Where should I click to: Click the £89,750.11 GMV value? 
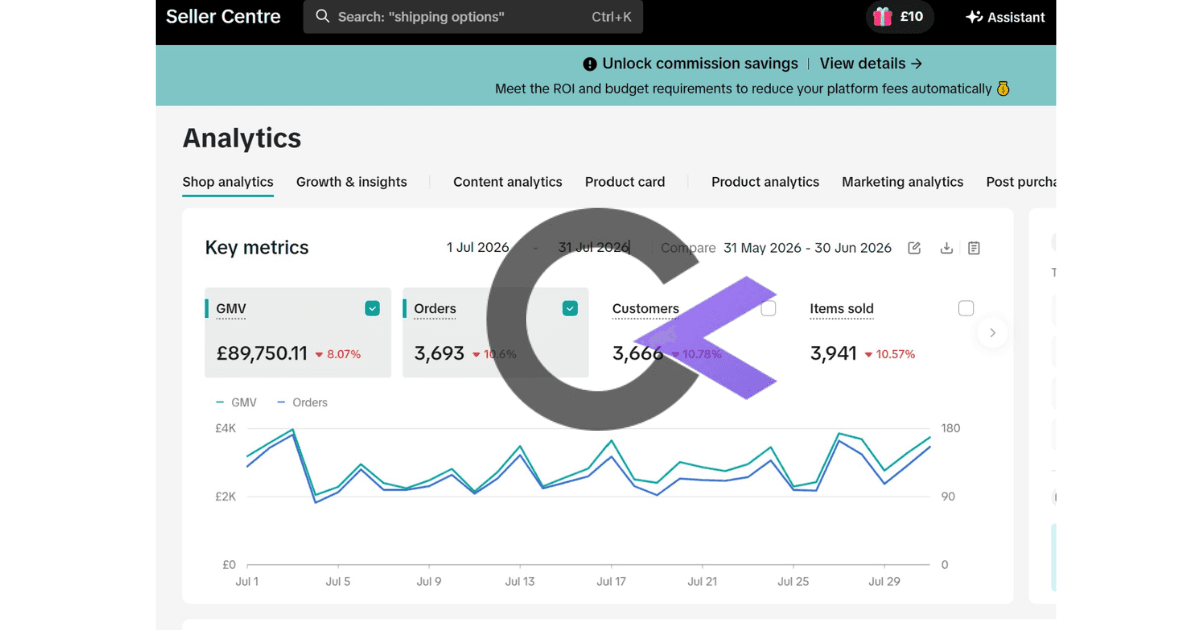(x=262, y=353)
